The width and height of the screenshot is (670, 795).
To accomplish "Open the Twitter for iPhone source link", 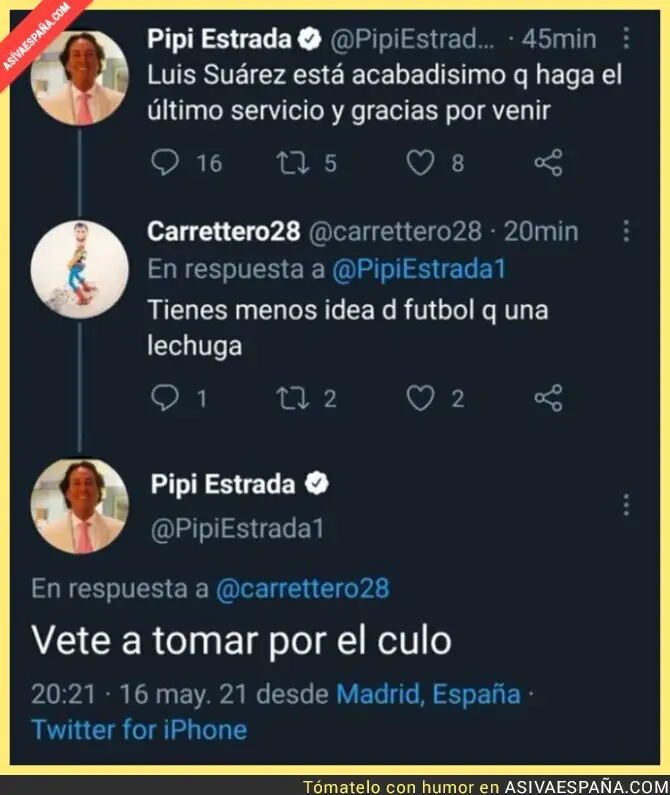I will tap(139, 730).
